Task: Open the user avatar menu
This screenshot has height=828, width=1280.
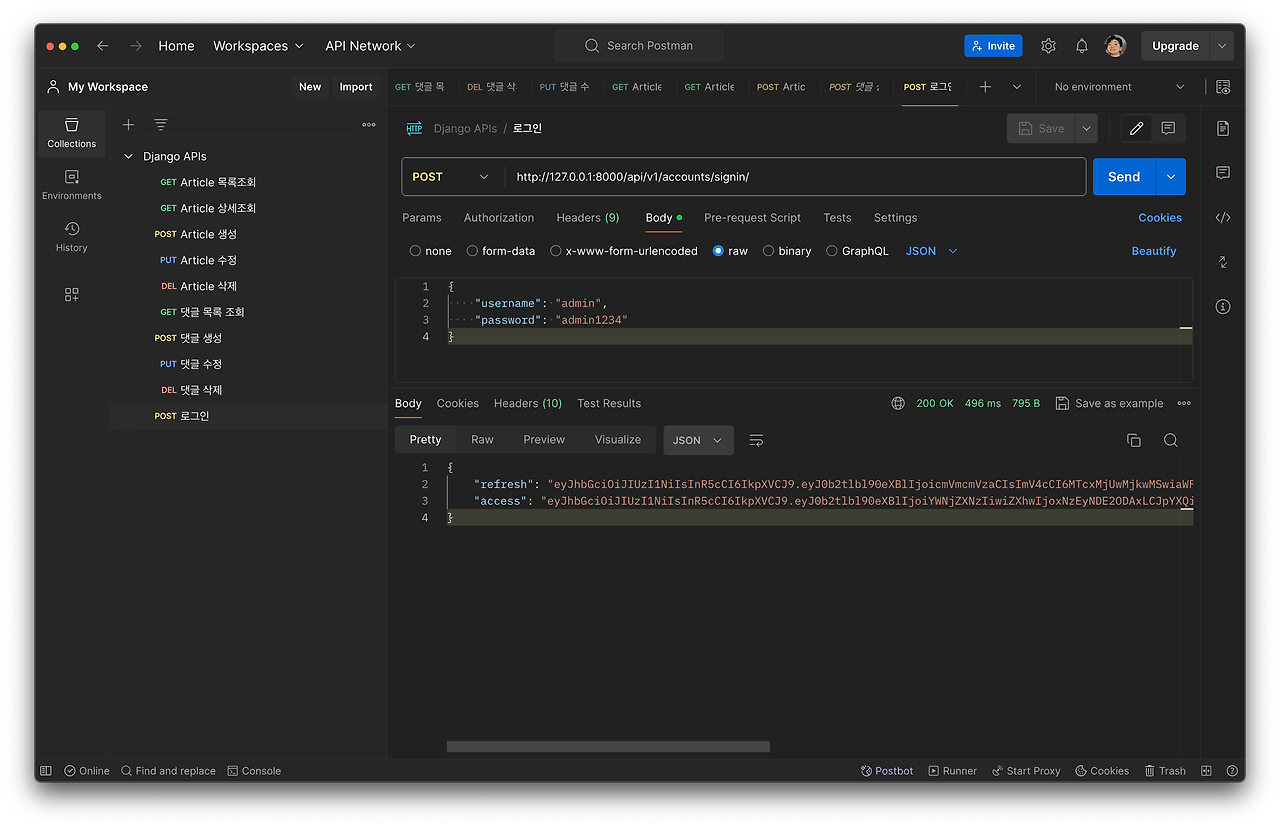Action: pyautogui.click(x=1115, y=46)
